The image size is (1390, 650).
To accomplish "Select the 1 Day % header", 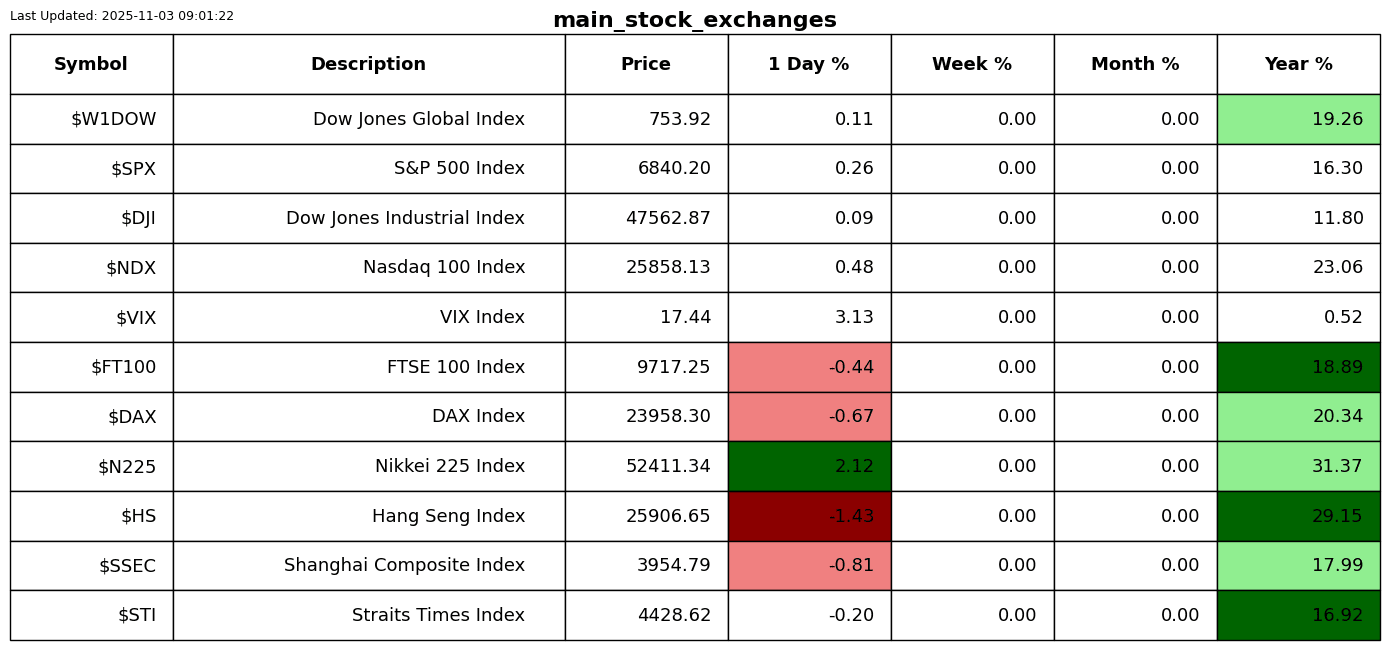I will [809, 65].
